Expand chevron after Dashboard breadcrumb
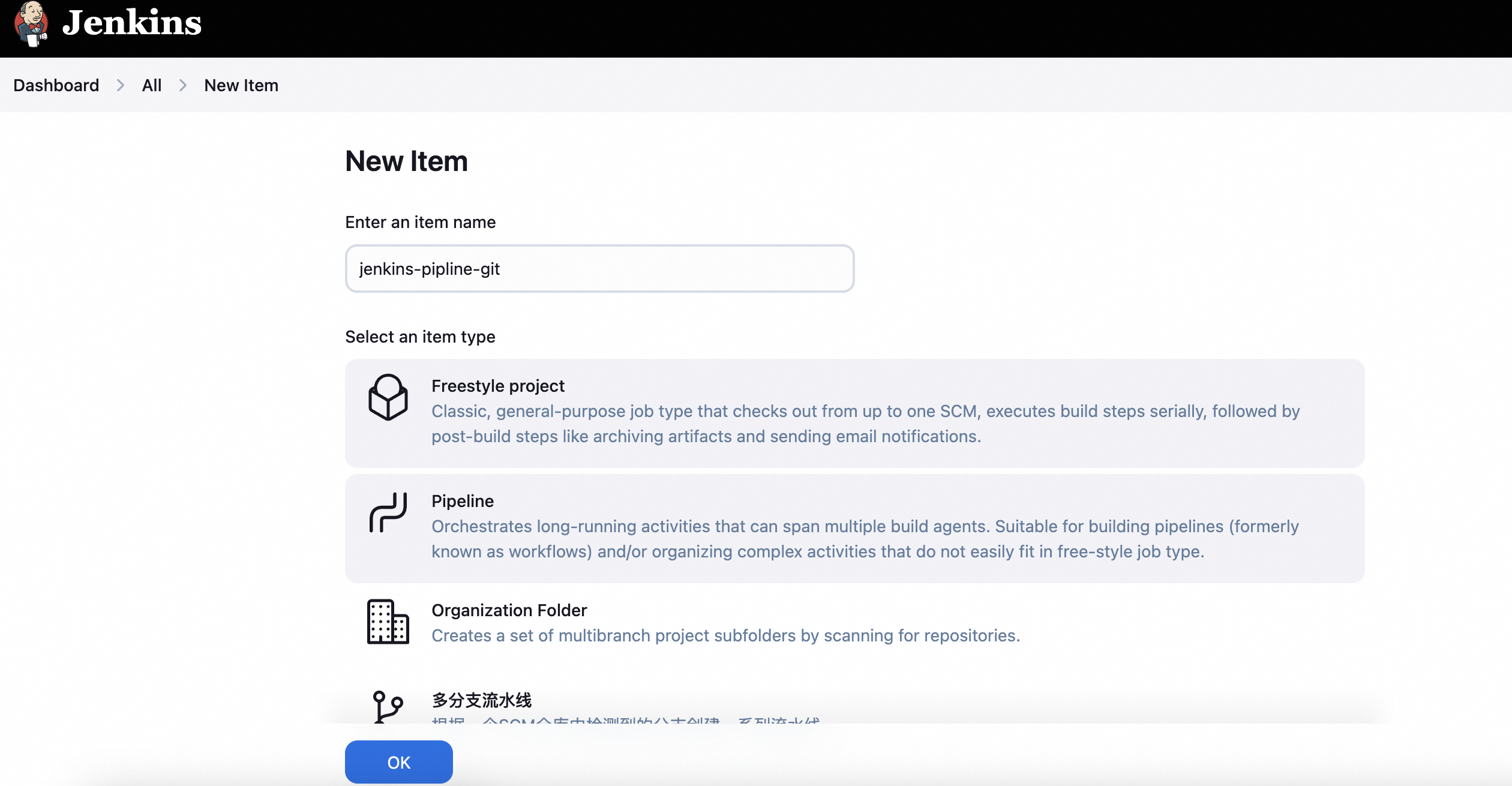The width and height of the screenshot is (1512, 786). tap(121, 85)
